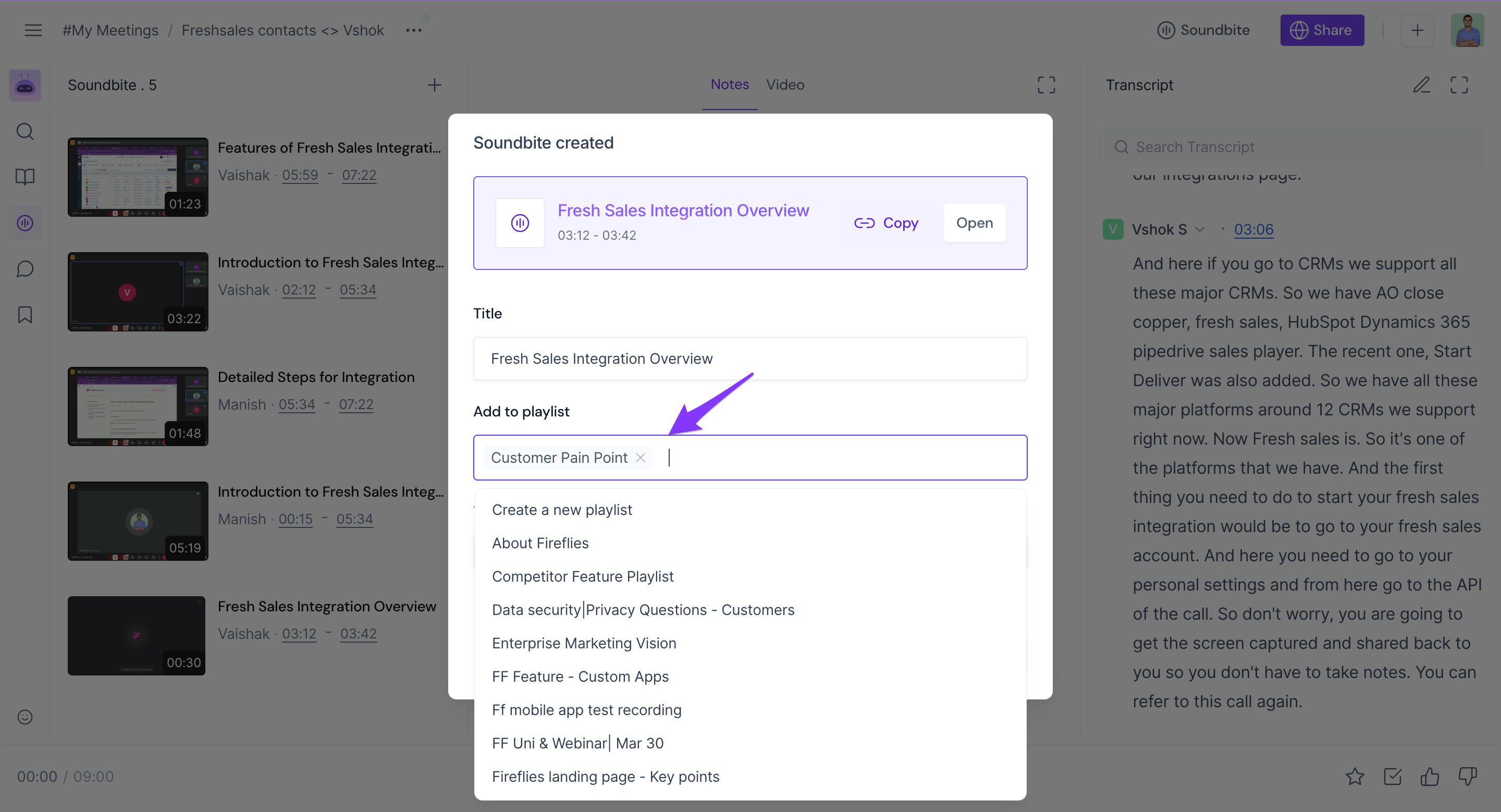Click the Fireflies bot icon in sidebar
The width and height of the screenshot is (1501, 812).
click(x=25, y=85)
